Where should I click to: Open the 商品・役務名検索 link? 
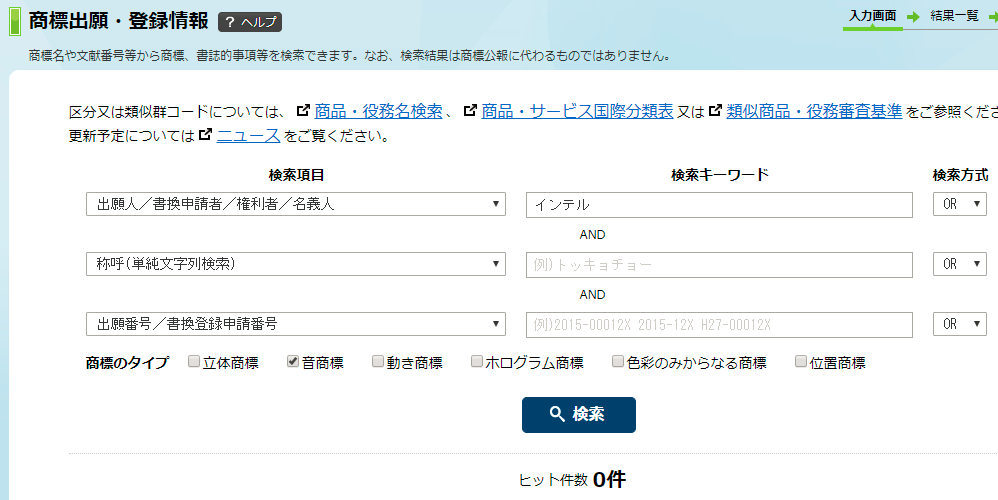click(x=378, y=111)
